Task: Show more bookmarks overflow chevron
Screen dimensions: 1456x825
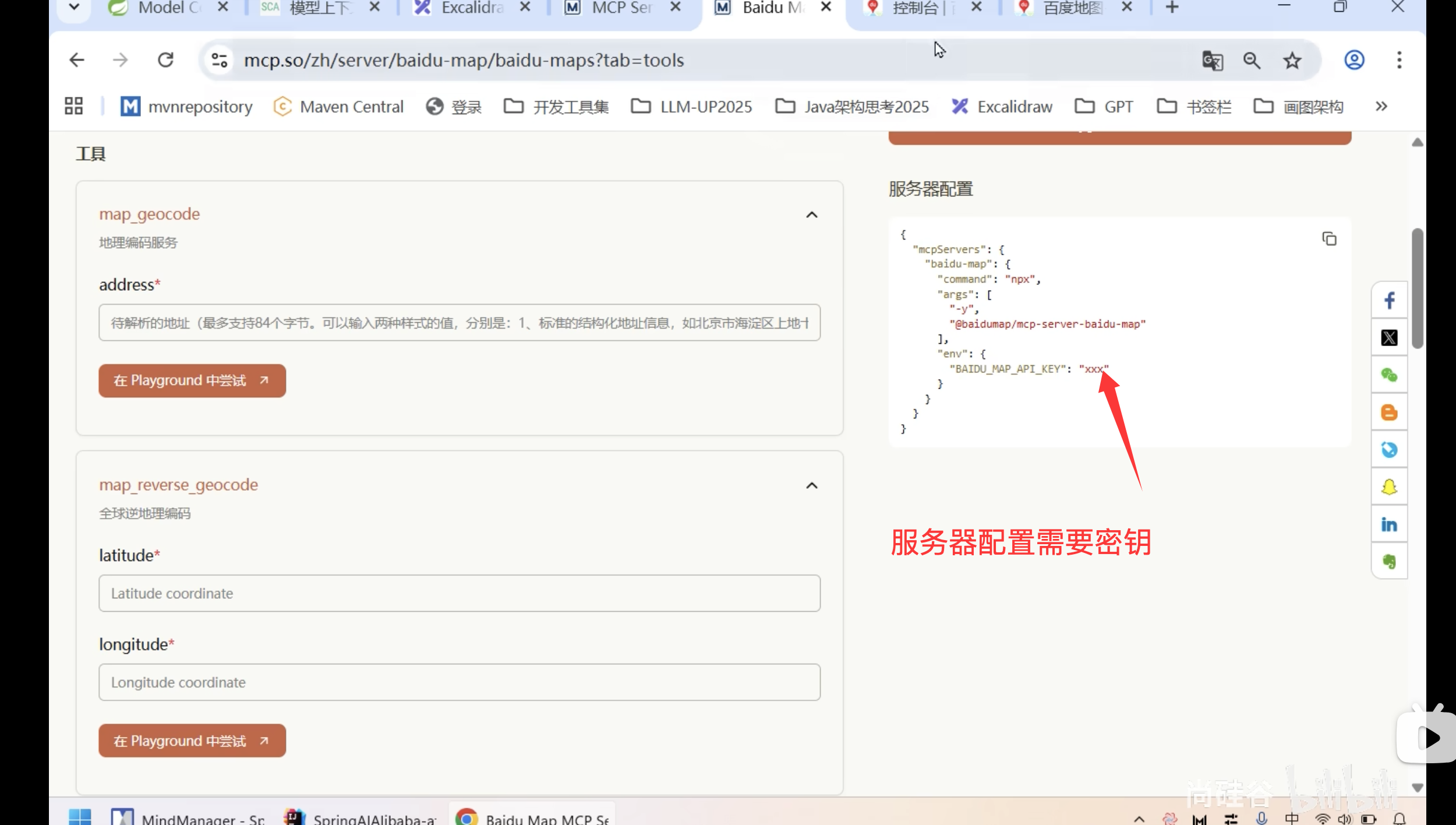Action: point(1381,107)
